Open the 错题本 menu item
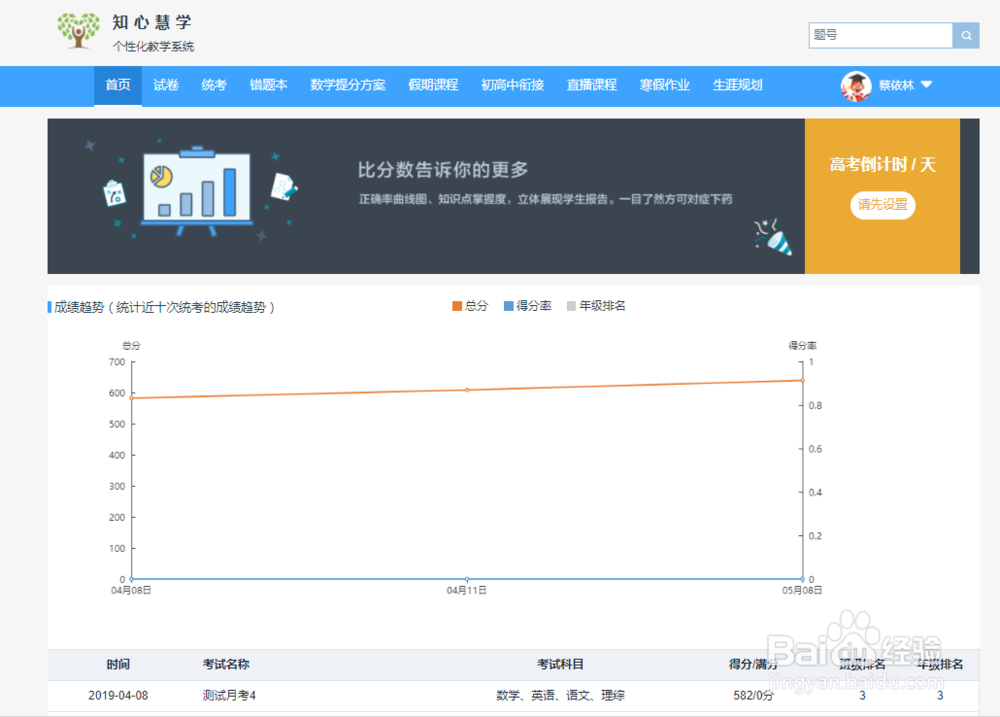1000x717 pixels. click(x=268, y=85)
